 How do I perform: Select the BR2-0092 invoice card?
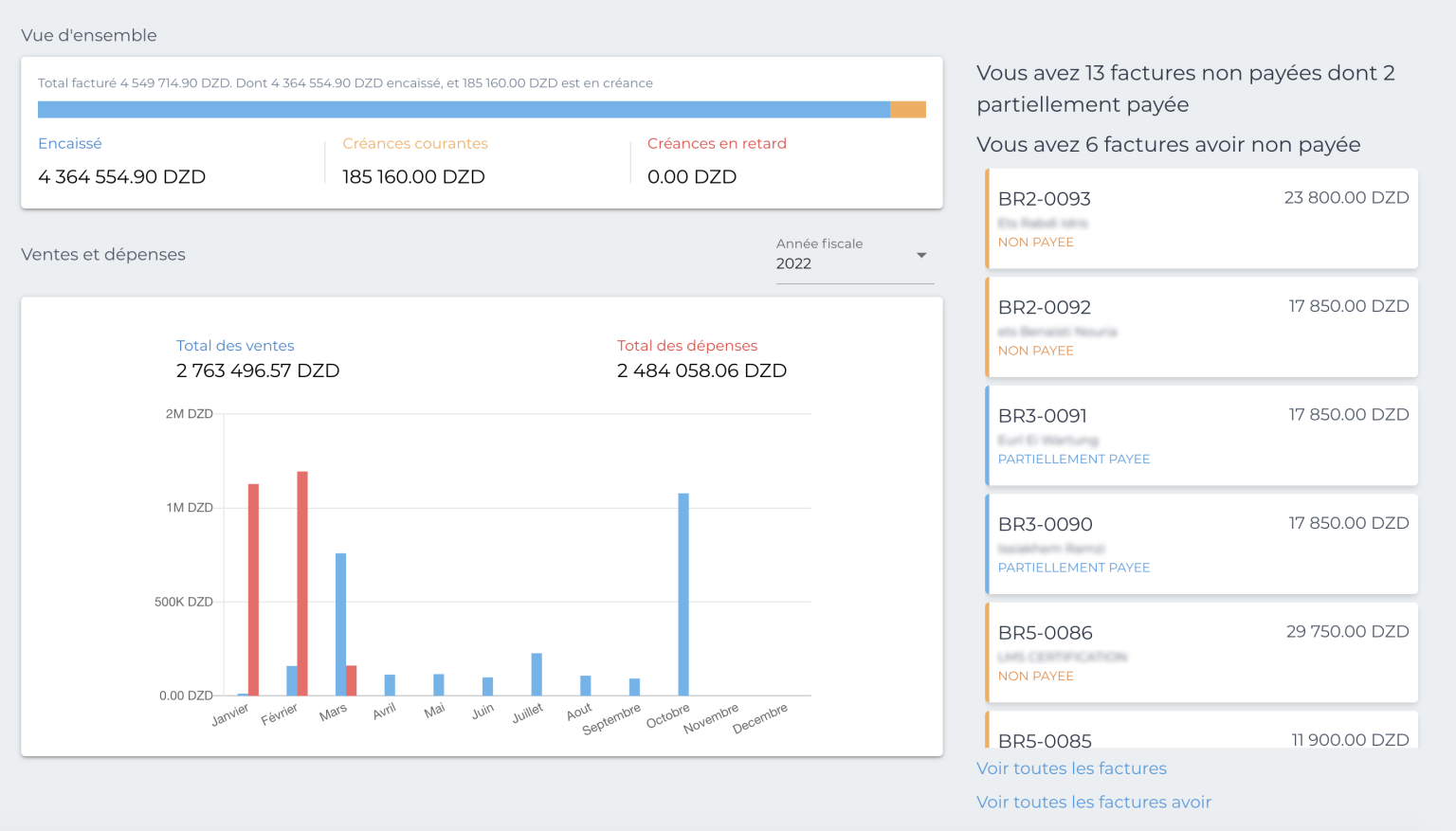[1201, 327]
